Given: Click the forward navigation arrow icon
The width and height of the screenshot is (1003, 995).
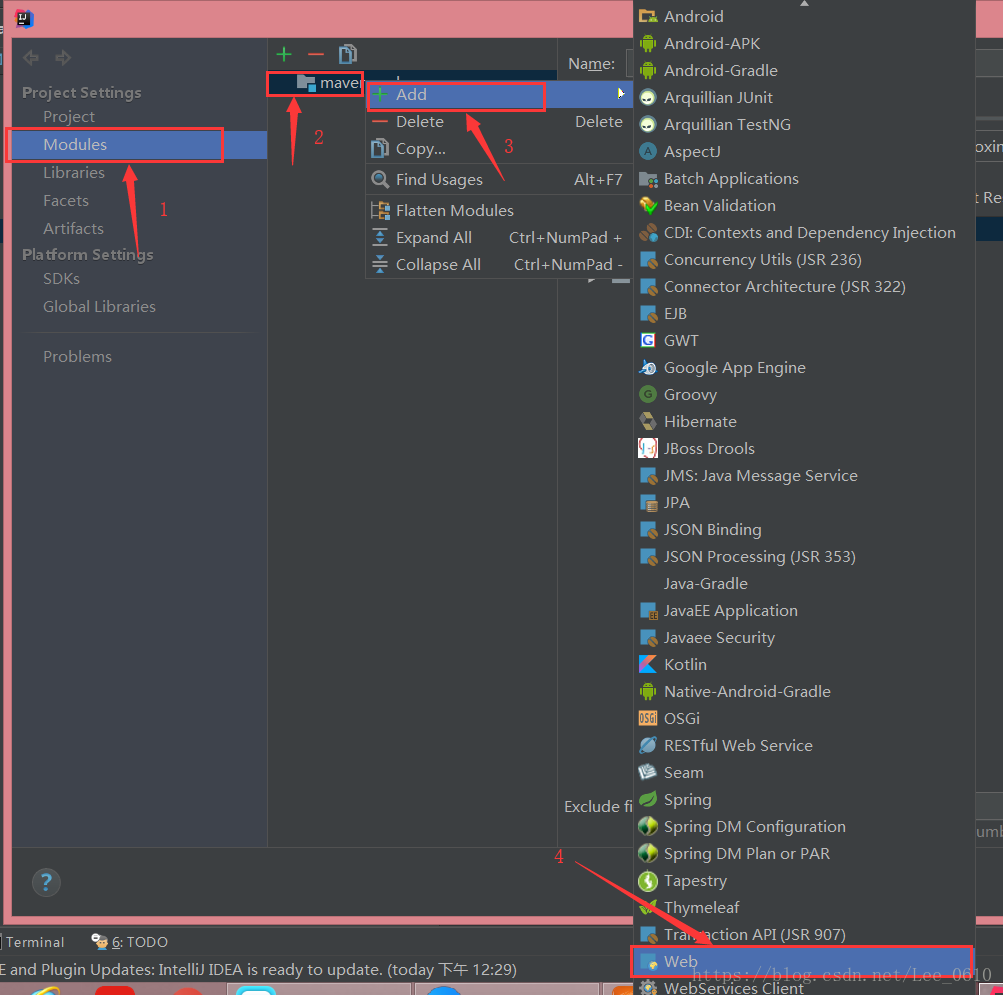Looking at the screenshot, I should 63,58.
